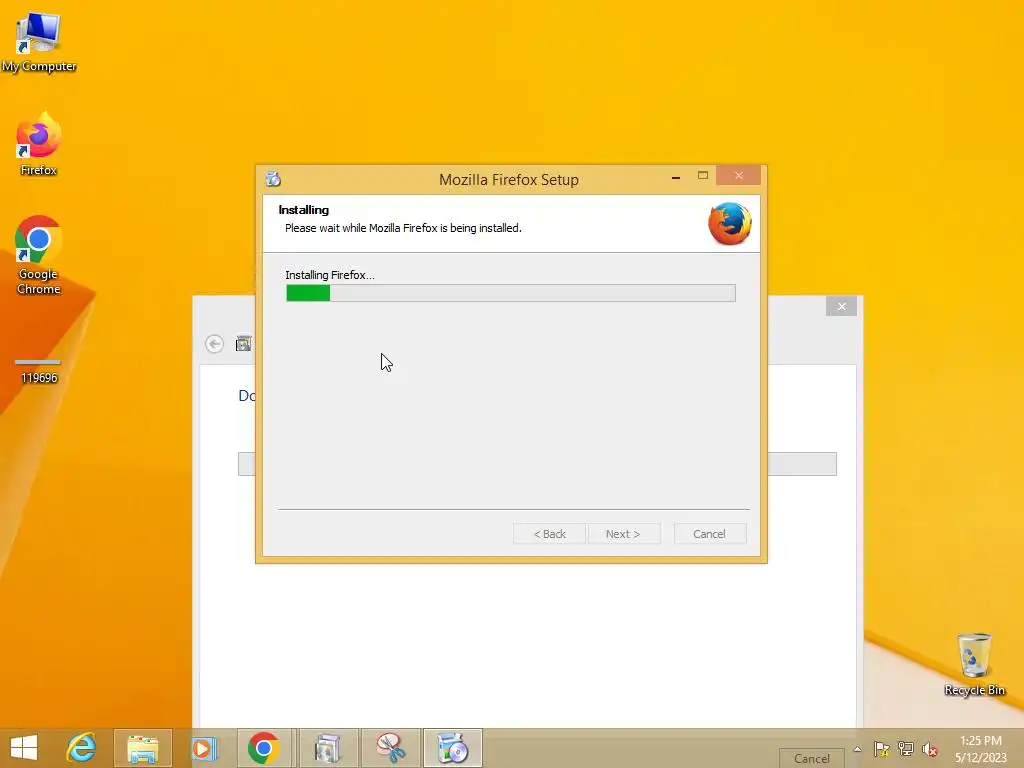Switch to the Programs and Features taskbar item

tap(327, 748)
